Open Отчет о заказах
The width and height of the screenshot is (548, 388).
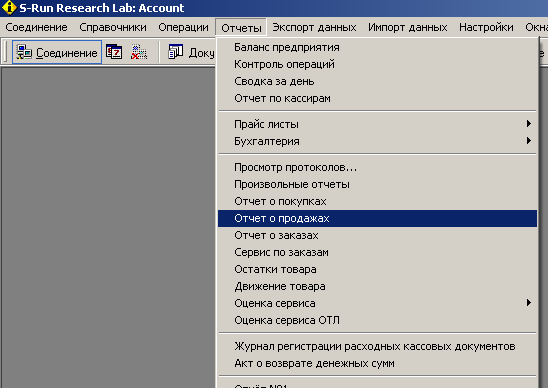(x=377, y=236)
